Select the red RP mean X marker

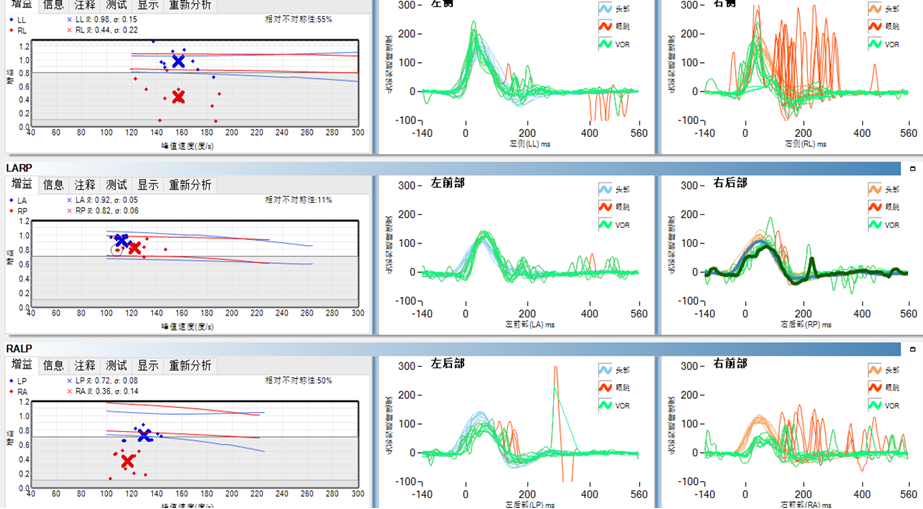[x=135, y=248]
